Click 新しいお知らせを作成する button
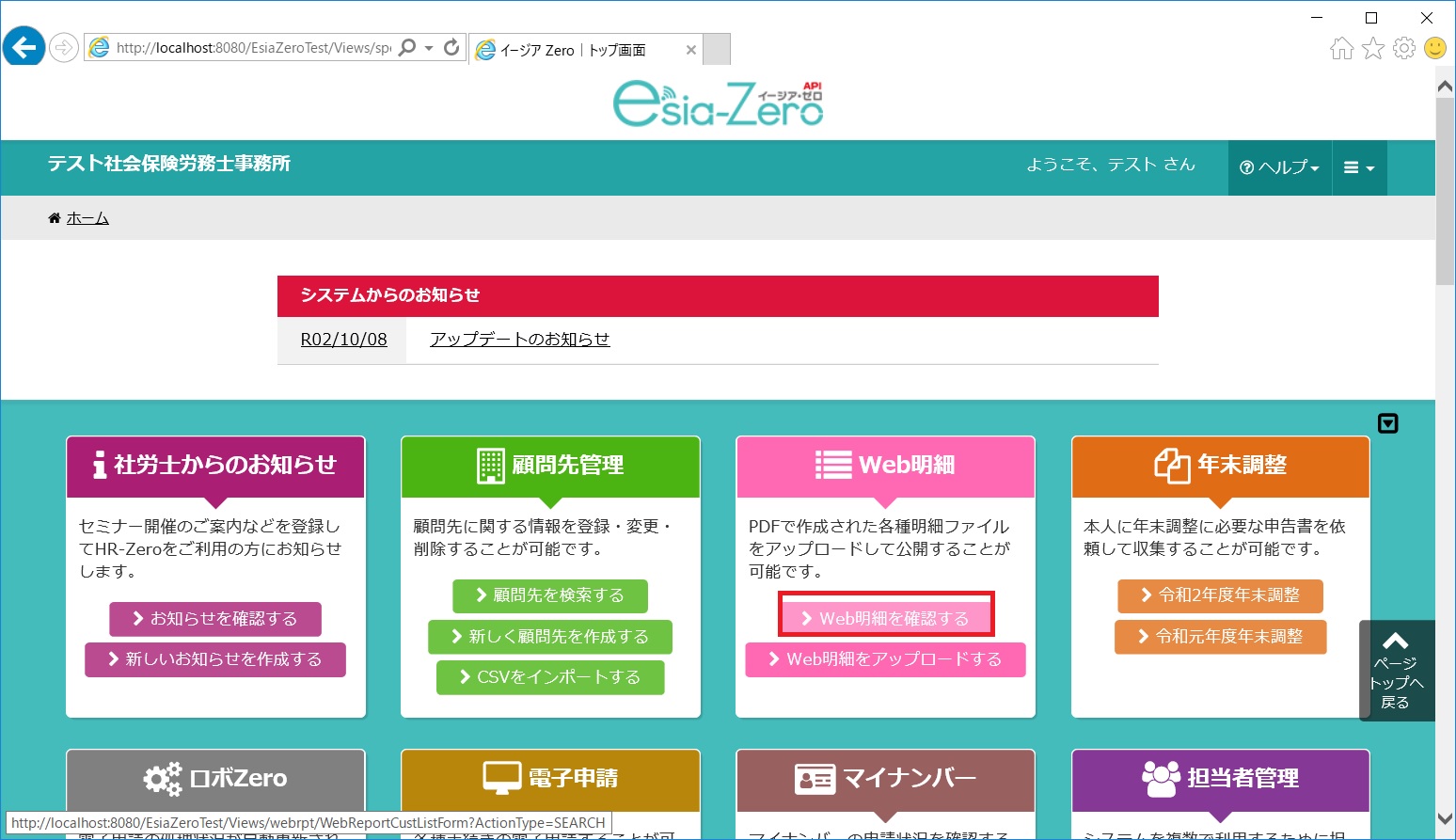The image size is (1456, 840). 215,659
